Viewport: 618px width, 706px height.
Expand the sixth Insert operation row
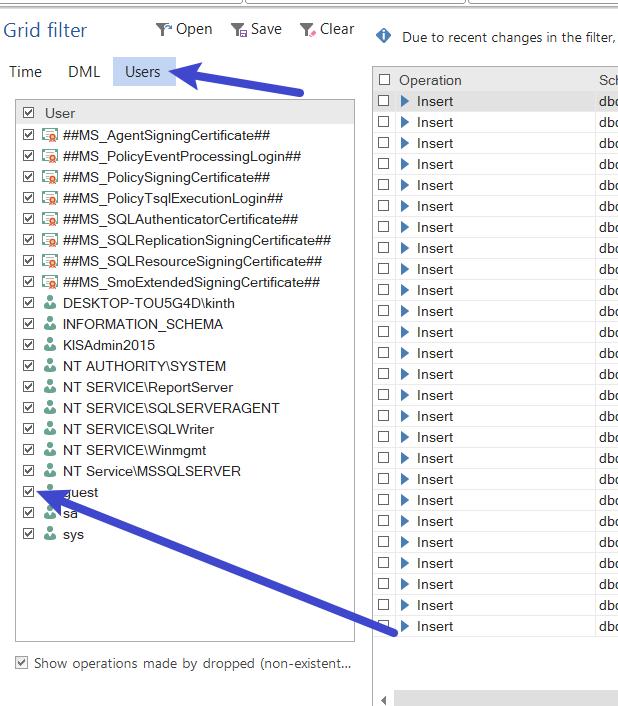pos(405,206)
